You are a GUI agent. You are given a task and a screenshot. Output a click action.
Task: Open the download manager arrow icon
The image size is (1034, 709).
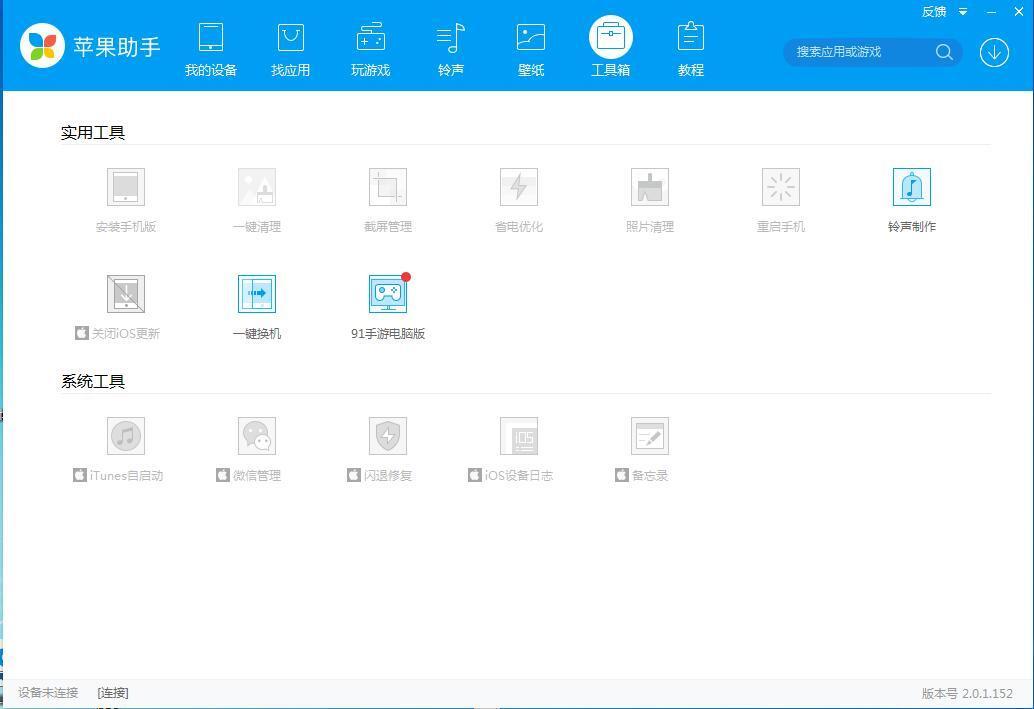pyautogui.click(x=994, y=52)
